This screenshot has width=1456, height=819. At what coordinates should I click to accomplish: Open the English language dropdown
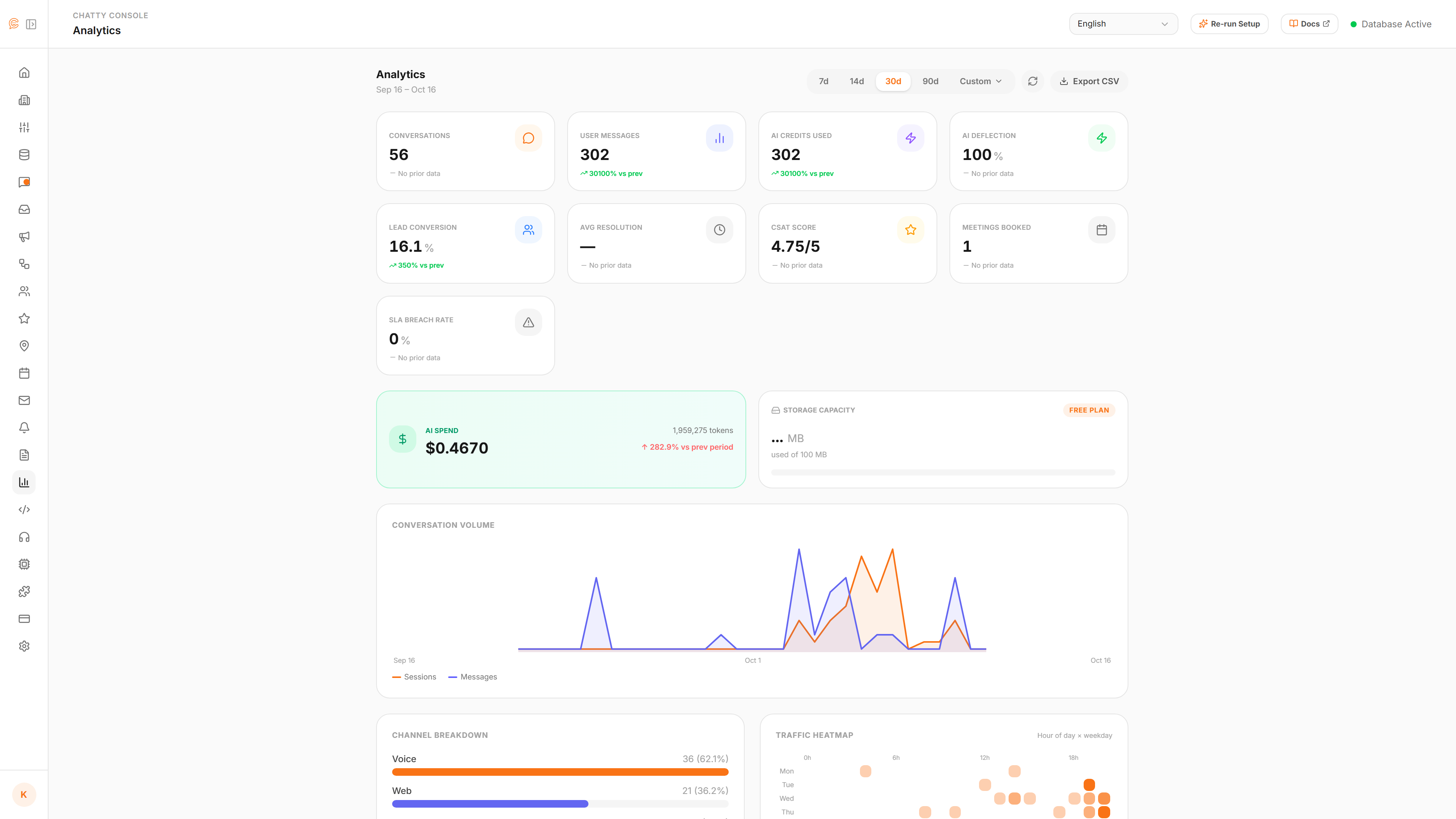coord(1123,24)
